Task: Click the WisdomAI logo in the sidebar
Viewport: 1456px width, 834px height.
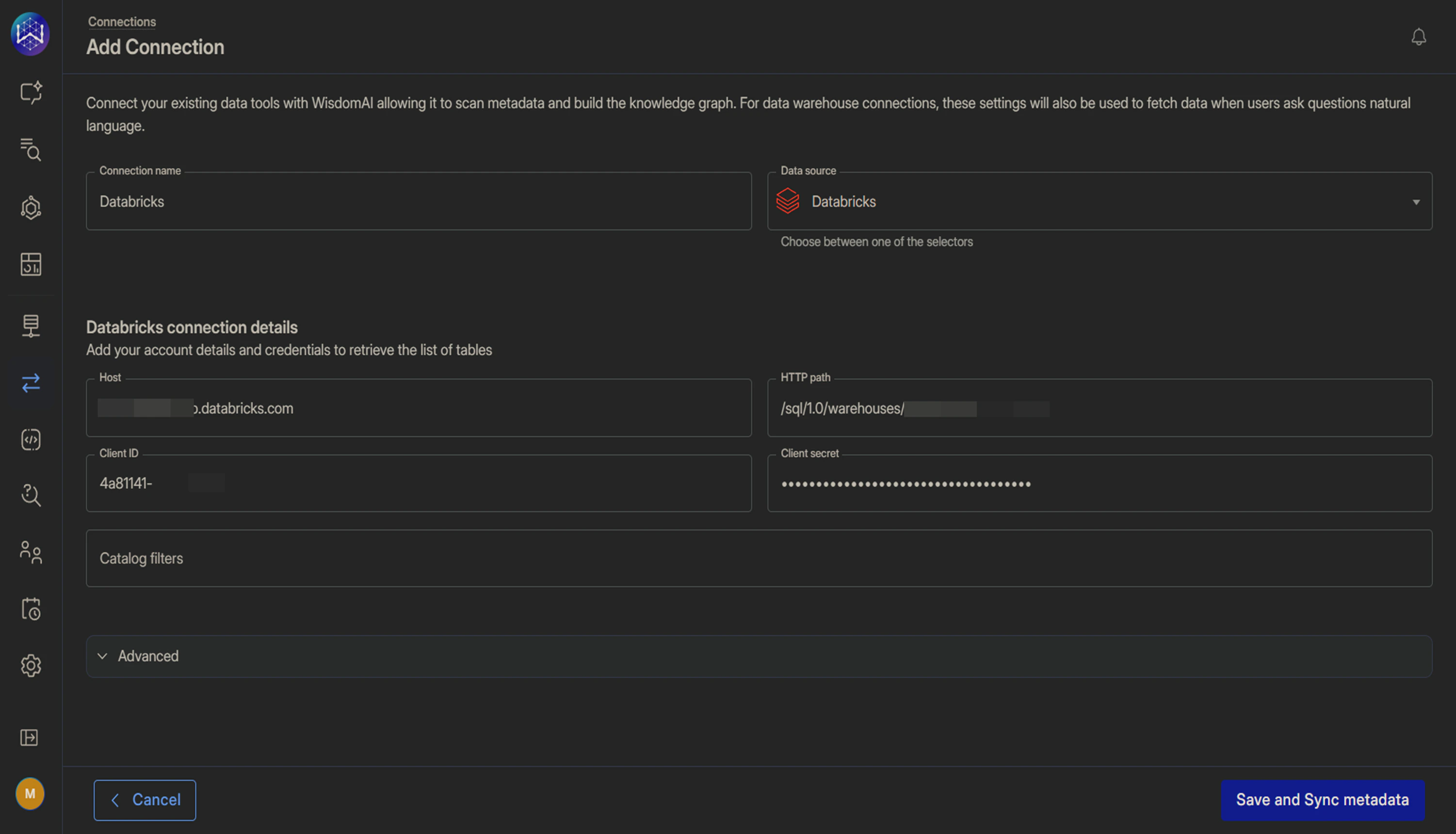Action: (31, 34)
